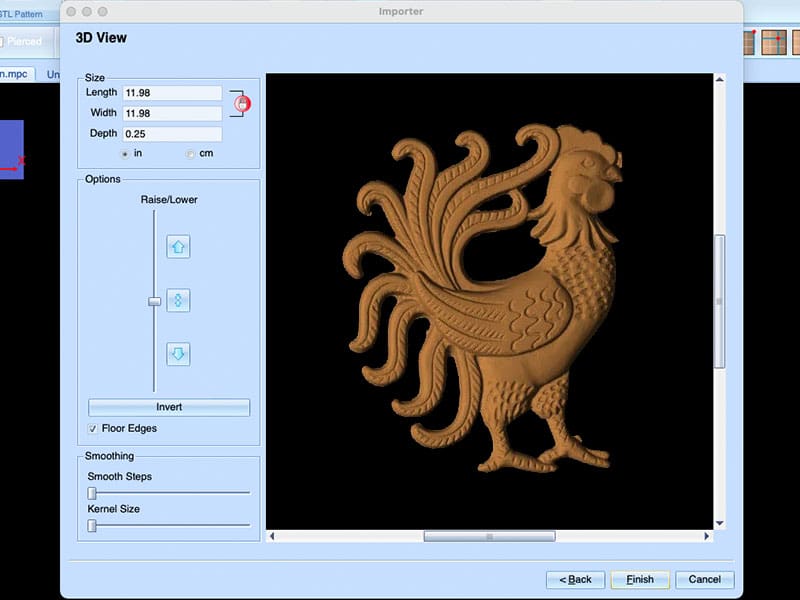Click the Raise arrow icon under Raise/Lower

(177, 246)
